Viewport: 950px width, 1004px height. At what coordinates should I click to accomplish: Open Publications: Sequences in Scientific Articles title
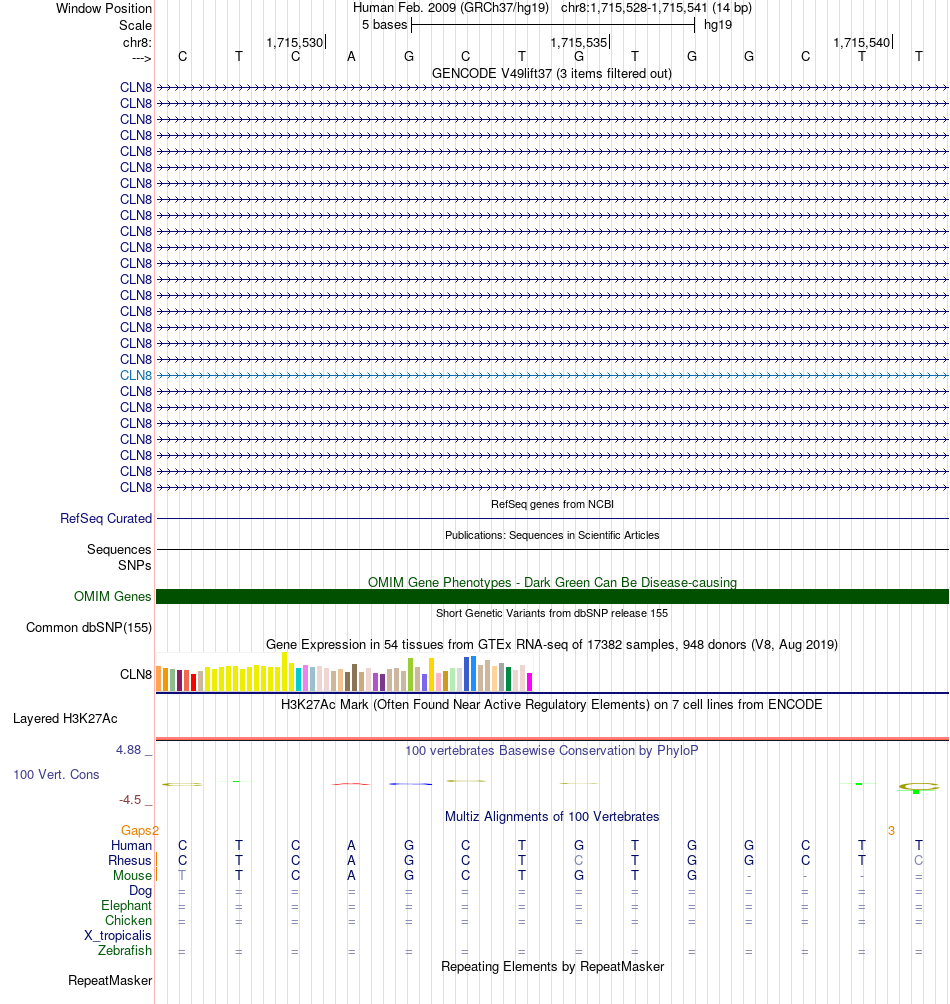pos(552,535)
